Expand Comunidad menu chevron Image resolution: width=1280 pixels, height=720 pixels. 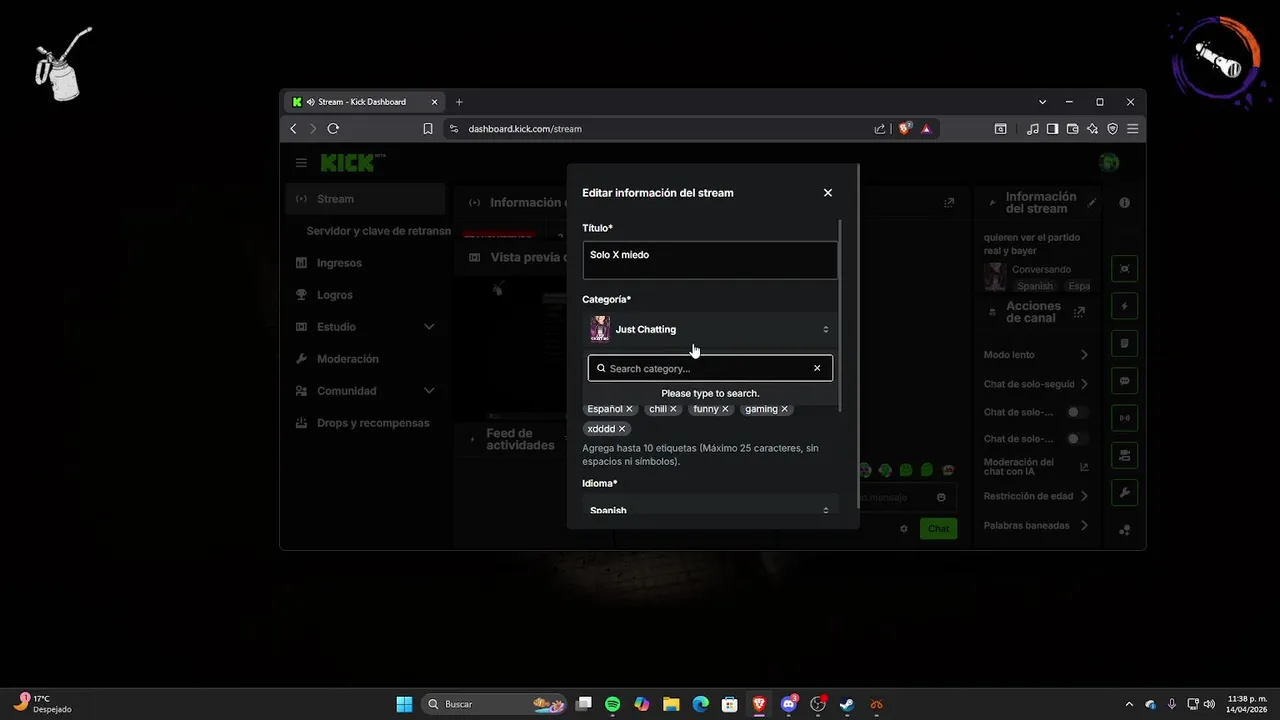[429, 391]
